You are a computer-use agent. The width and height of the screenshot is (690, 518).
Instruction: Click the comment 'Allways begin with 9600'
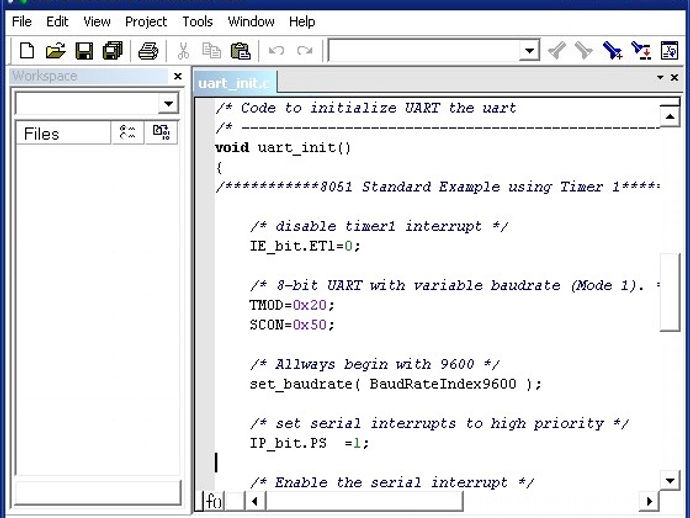point(375,364)
